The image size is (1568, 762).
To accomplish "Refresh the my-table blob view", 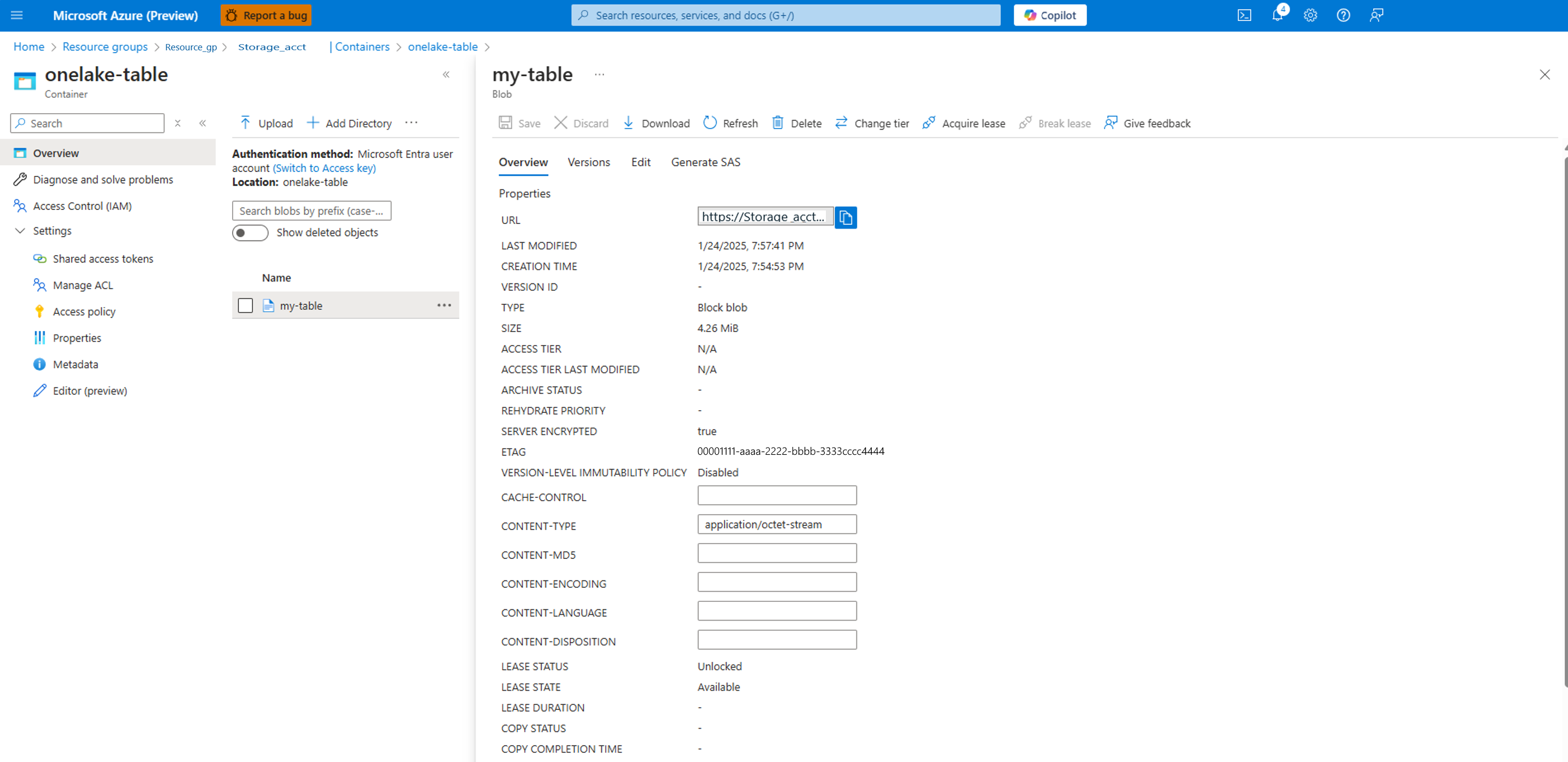I will (x=730, y=123).
